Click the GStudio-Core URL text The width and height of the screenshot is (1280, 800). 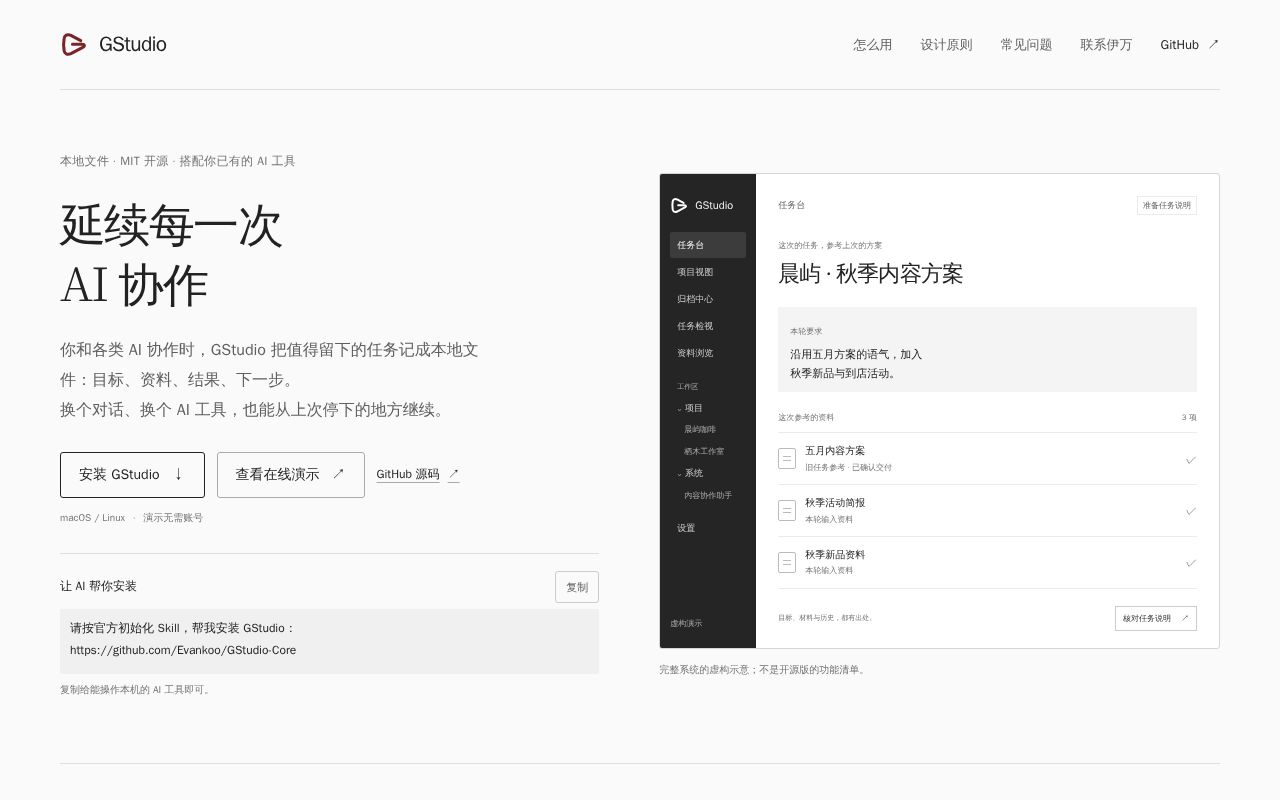pyautogui.click(x=183, y=650)
